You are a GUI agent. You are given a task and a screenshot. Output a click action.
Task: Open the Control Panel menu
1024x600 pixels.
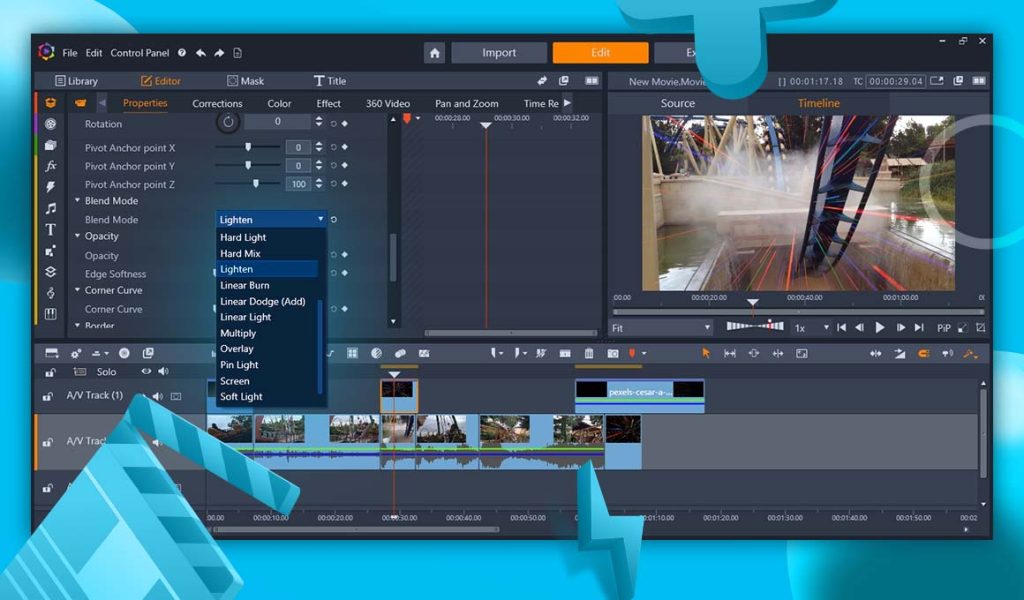pos(140,53)
